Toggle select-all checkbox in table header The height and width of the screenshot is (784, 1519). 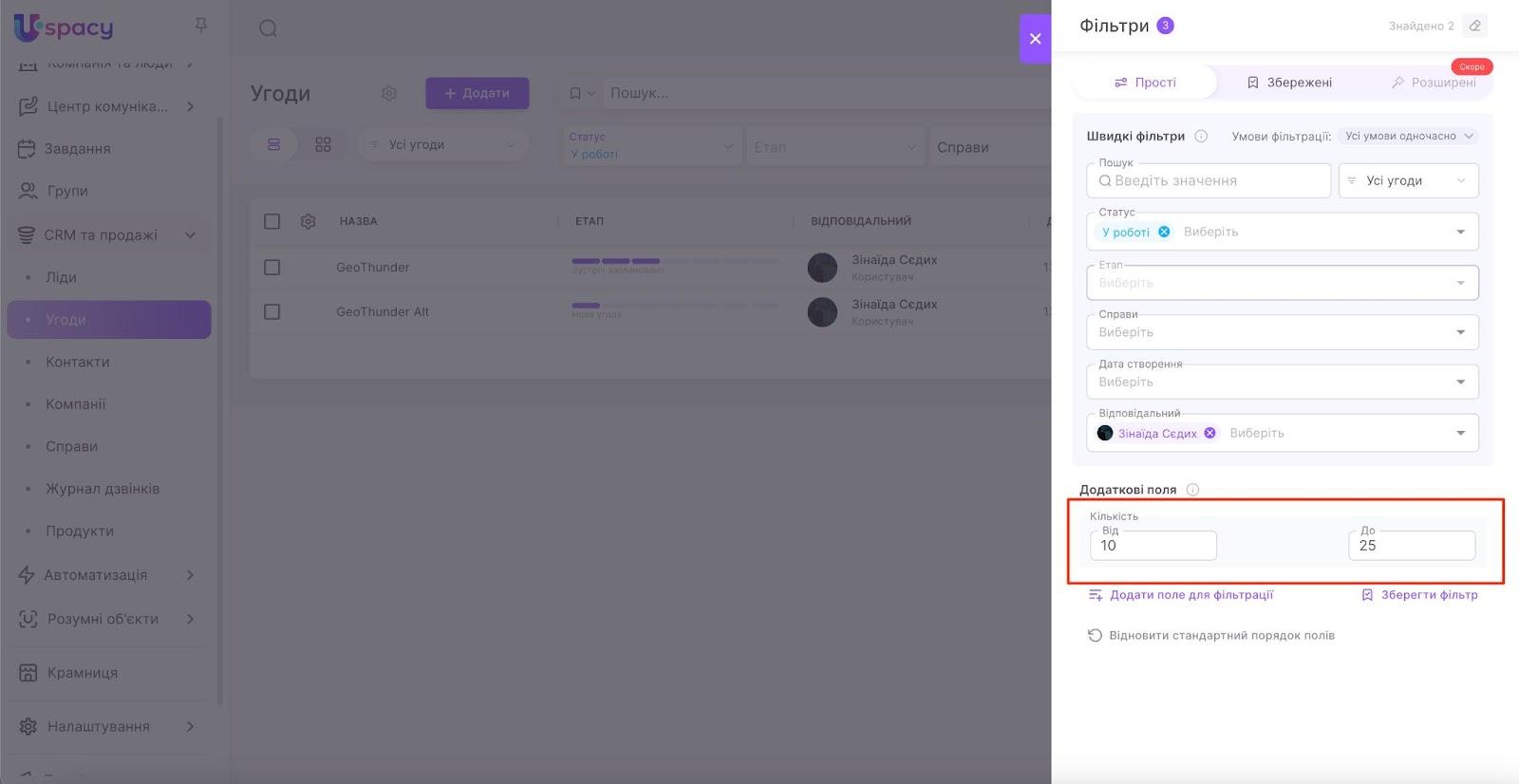pos(272,221)
